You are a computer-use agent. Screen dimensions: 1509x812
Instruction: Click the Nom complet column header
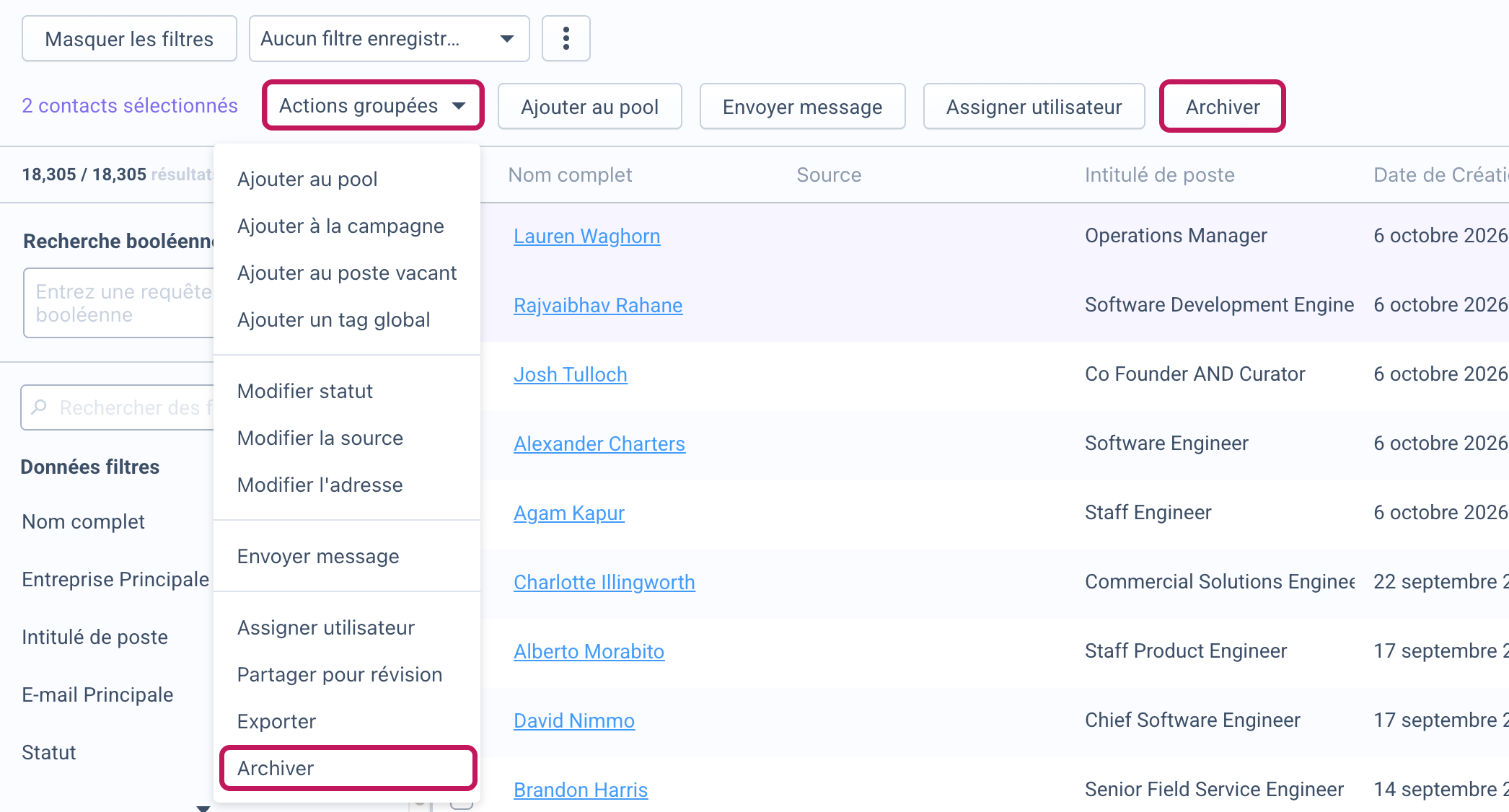[x=570, y=175]
